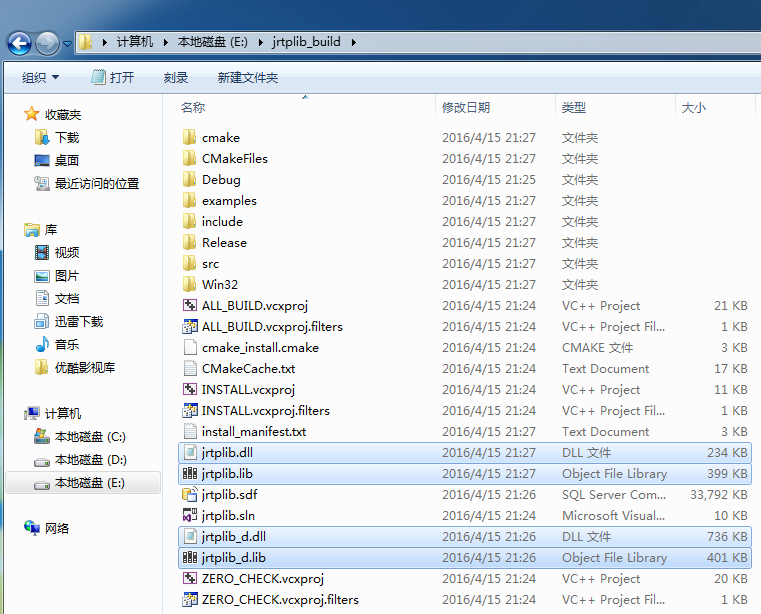Image resolution: width=761 pixels, height=614 pixels.
Task: Select file name text CMakeCache.txt
Action: pos(248,368)
